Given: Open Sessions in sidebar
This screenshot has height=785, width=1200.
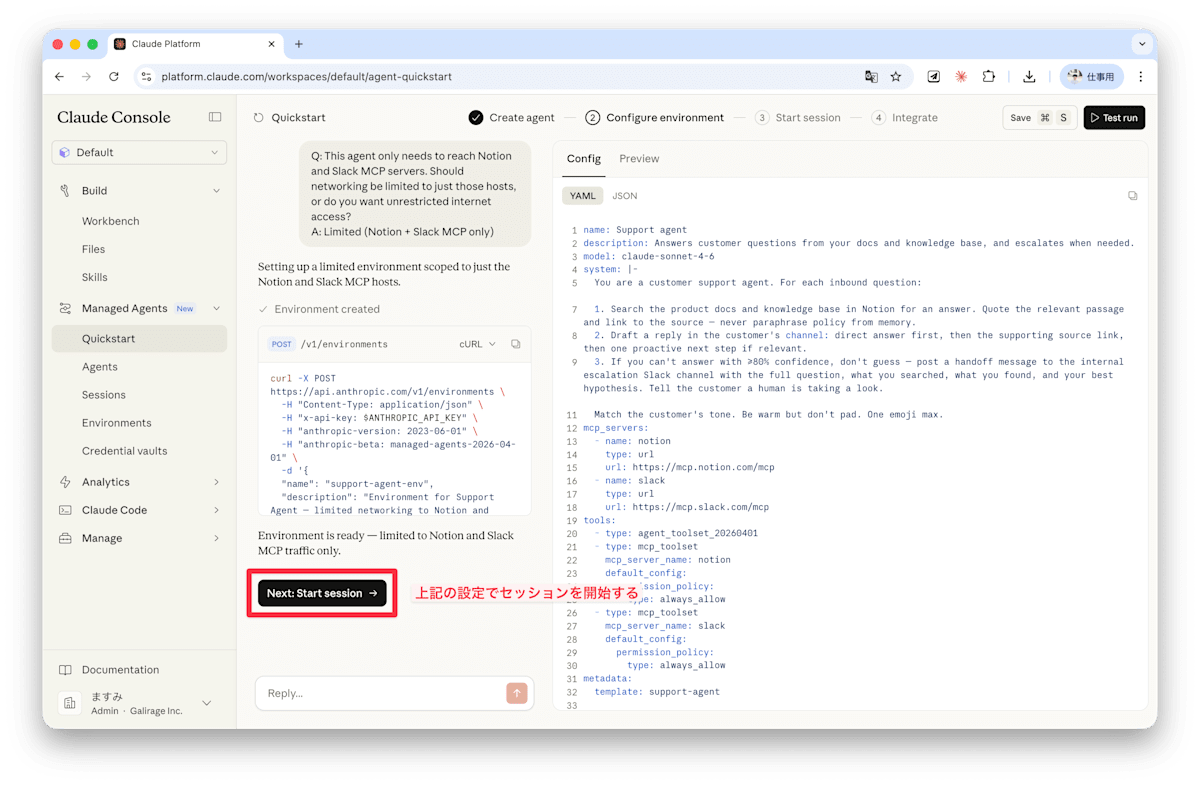Looking at the screenshot, I should [x=104, y=395].
